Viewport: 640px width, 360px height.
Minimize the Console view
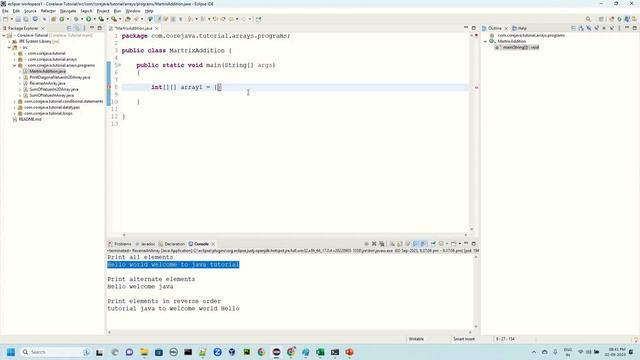(466, 243)
